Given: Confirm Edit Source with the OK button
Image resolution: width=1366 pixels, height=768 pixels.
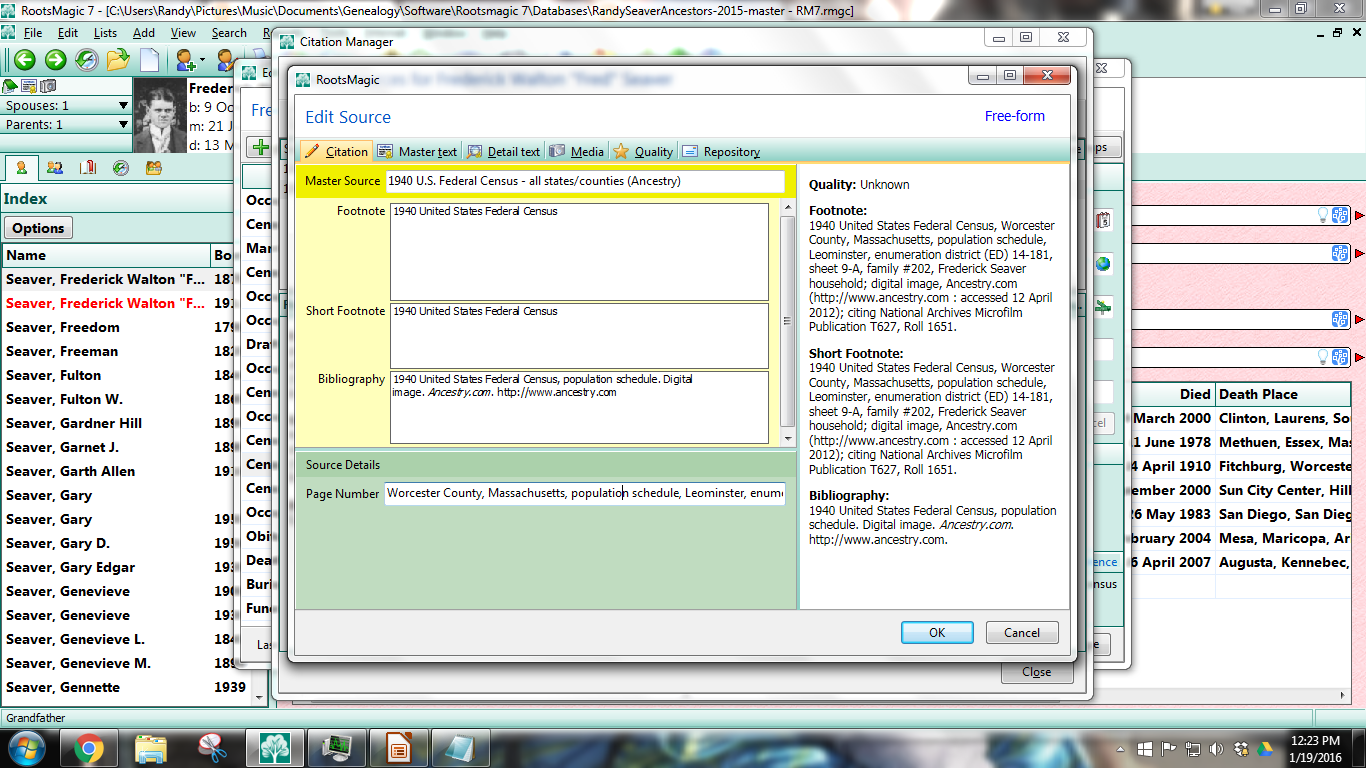Looking at the screenshot, I should coord(937,632).
